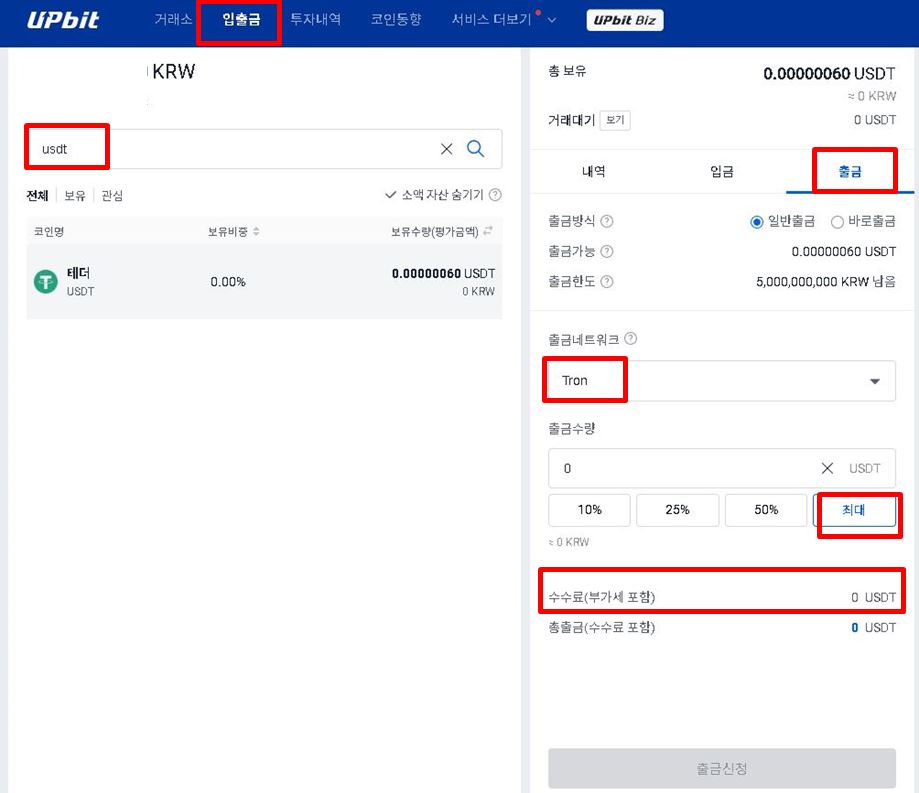
Task: Click the swap icon beside 보유수량
Action: pos(488,232)
